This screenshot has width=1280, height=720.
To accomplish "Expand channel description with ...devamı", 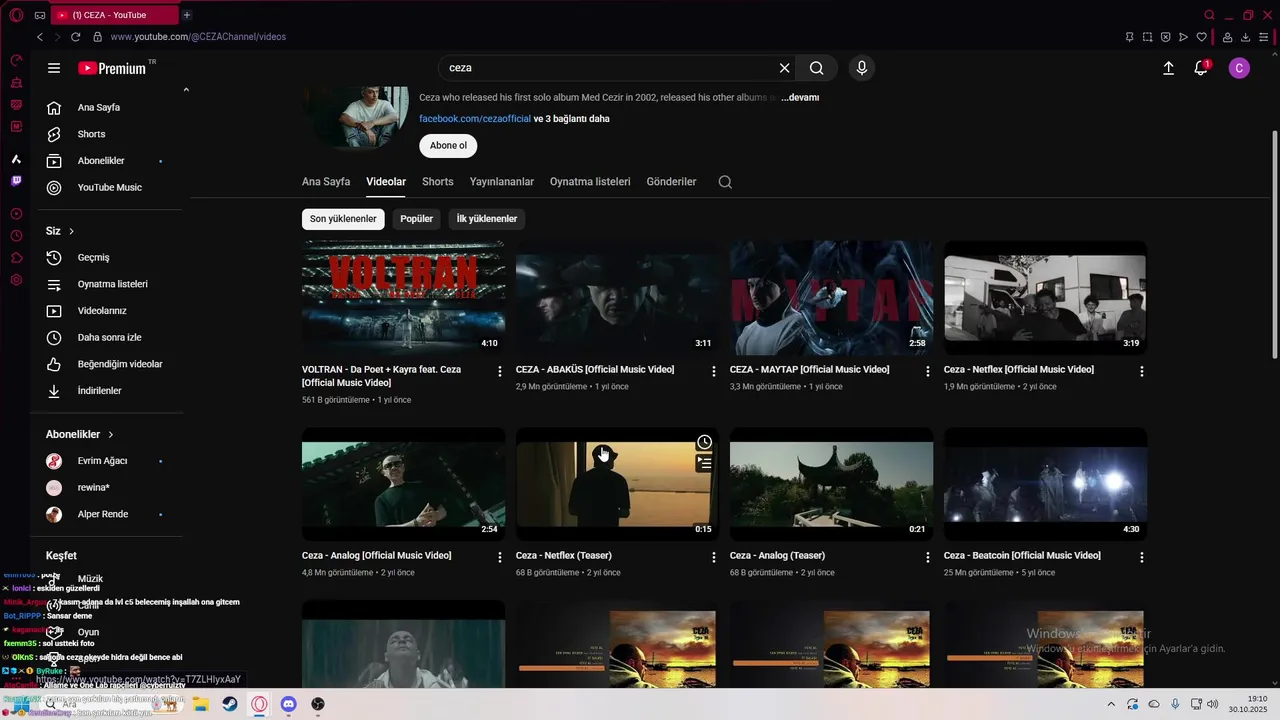I will 800,97.
